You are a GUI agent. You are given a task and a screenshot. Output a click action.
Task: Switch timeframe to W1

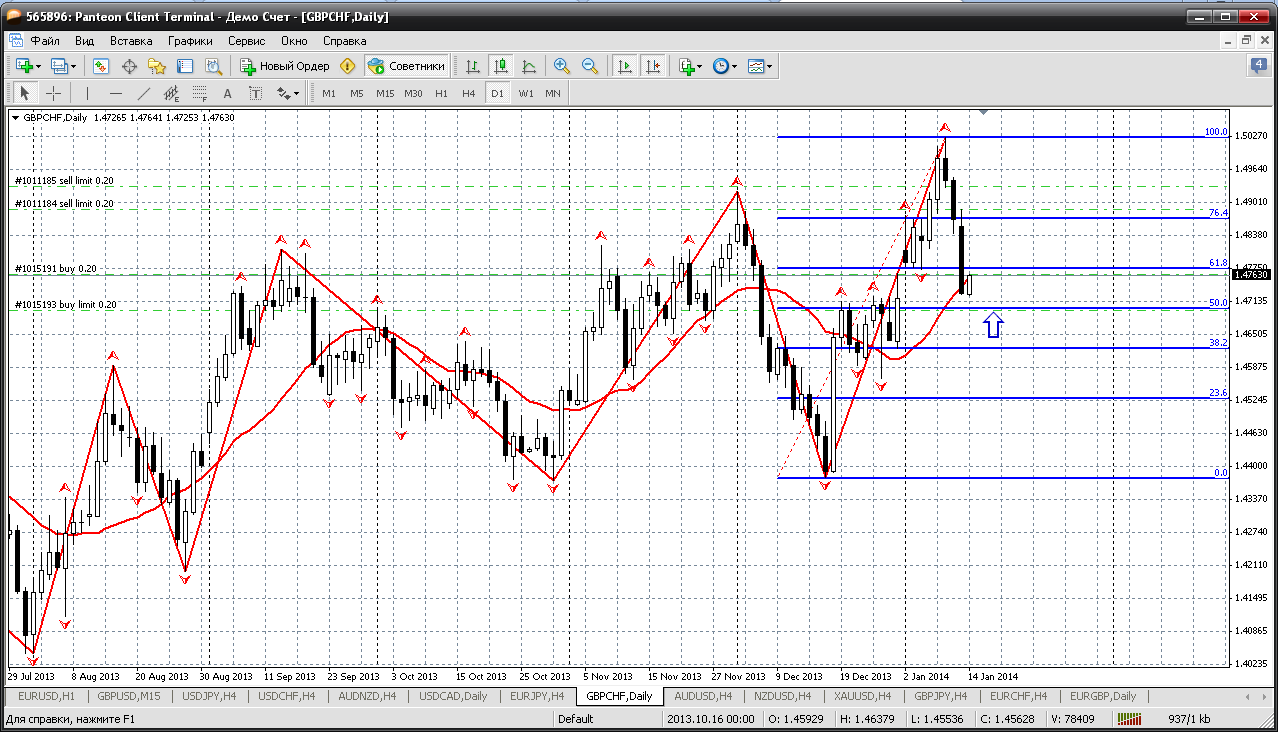pos(525,93)
